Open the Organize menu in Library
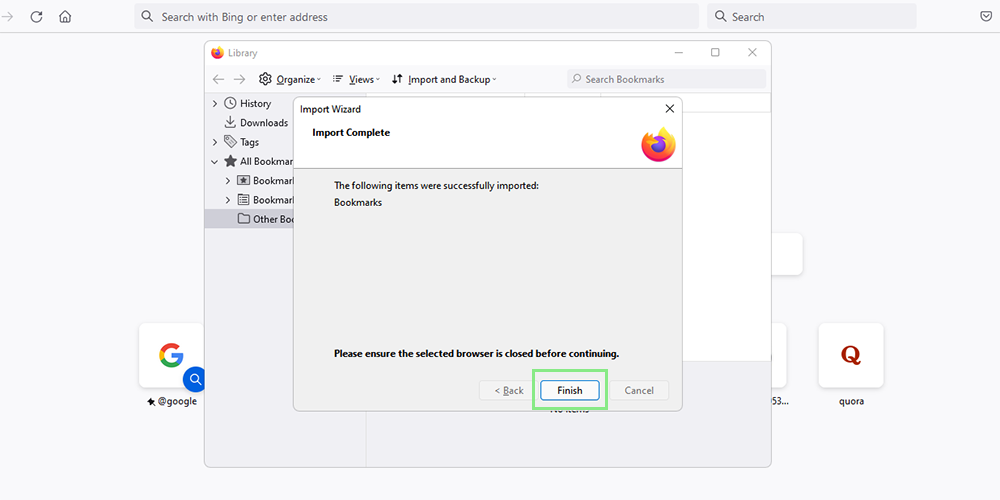Screen dimensions: 1000x500 290,79
